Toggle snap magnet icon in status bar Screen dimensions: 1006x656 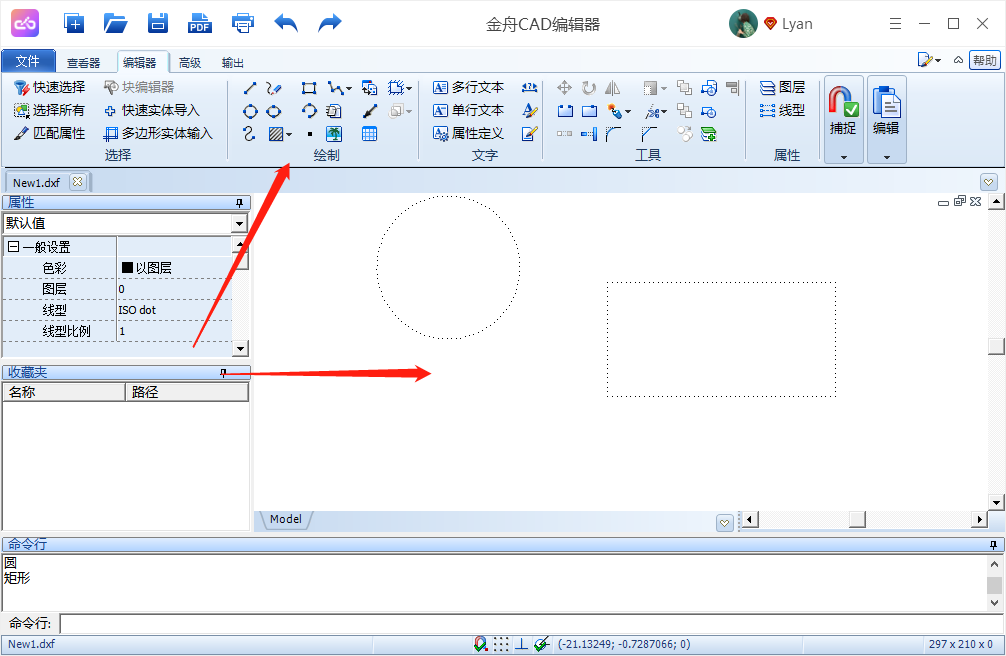pyautogui.click(x=481, y=644)
